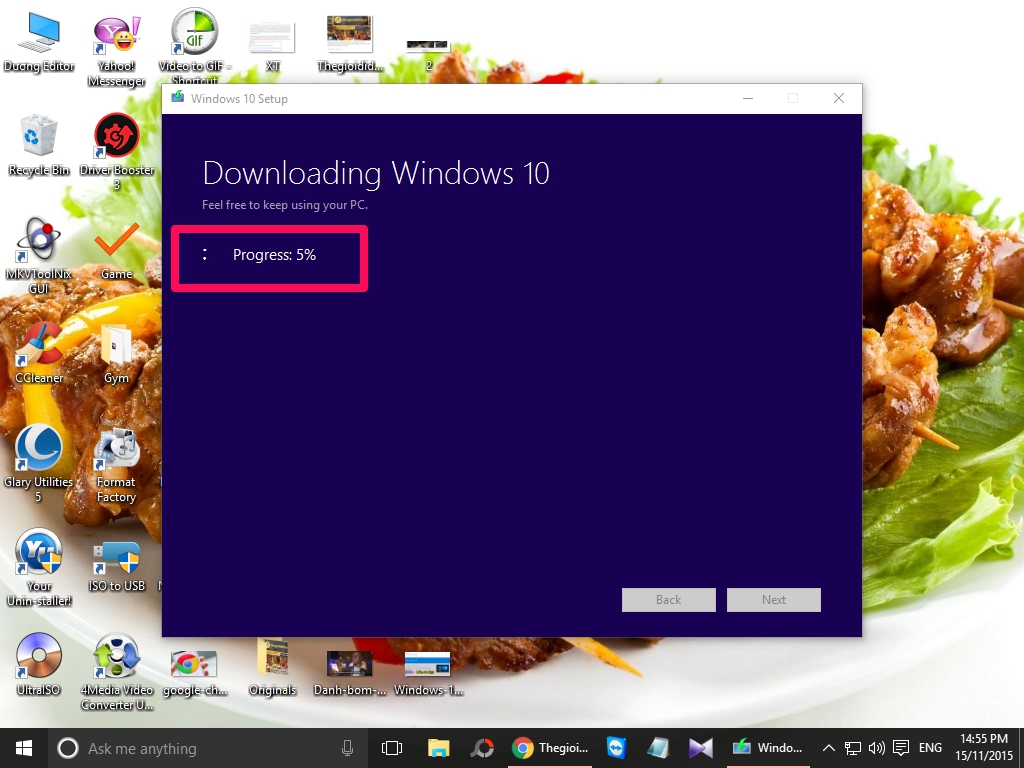Viewport: 1024px width, 768px height.
Task: Open the clock showing 14:55 PM
Action: [x=984, y=748]
